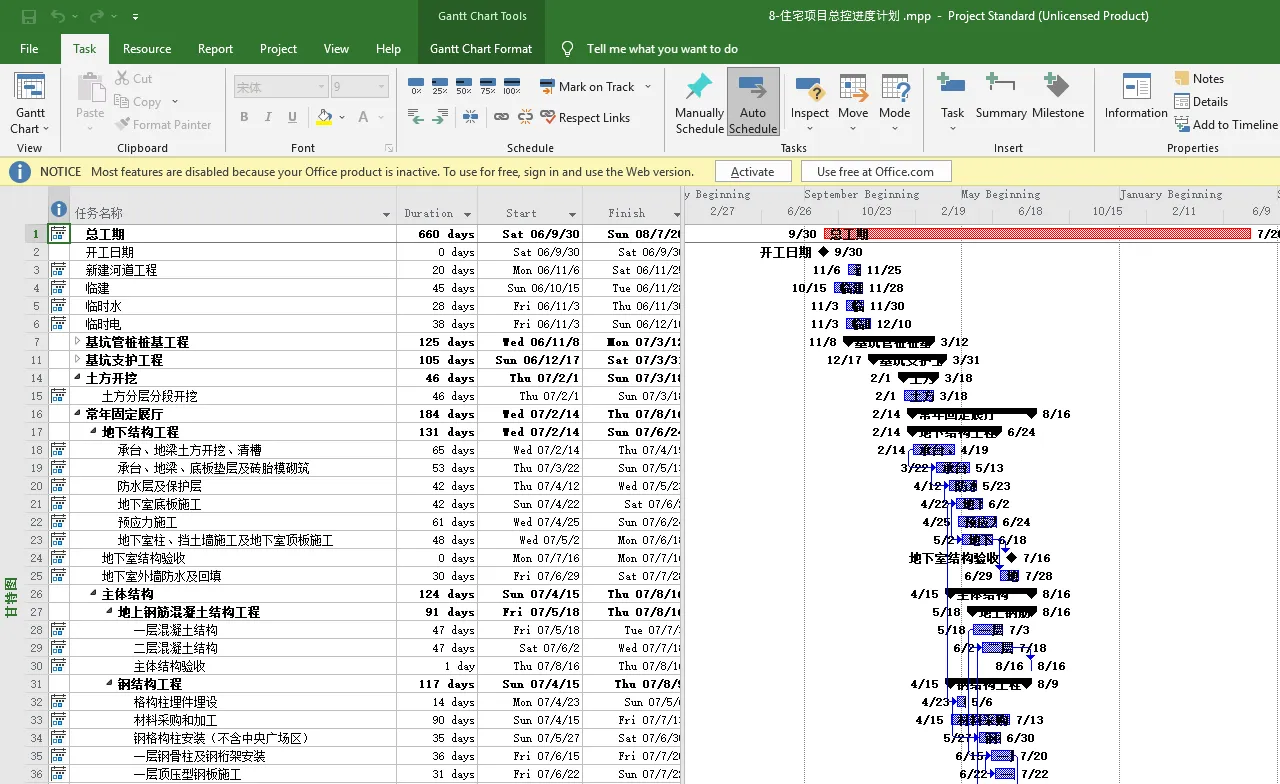Open the task Mode menu
The image size is (1280, 784).
coord(895,103)
